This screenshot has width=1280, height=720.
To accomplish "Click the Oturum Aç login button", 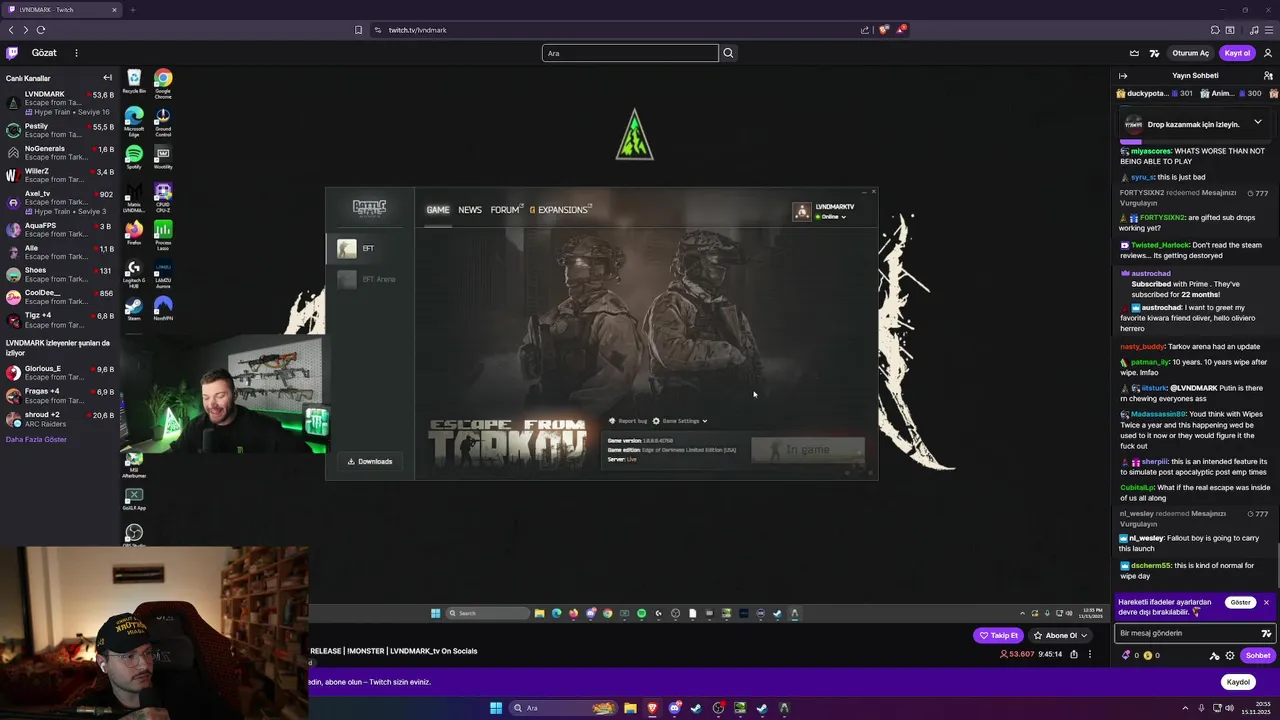I will [x=1190, y=53].
